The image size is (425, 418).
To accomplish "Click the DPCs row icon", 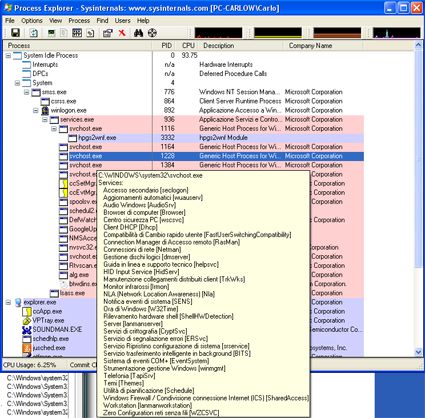I will [x=27, y=74].
